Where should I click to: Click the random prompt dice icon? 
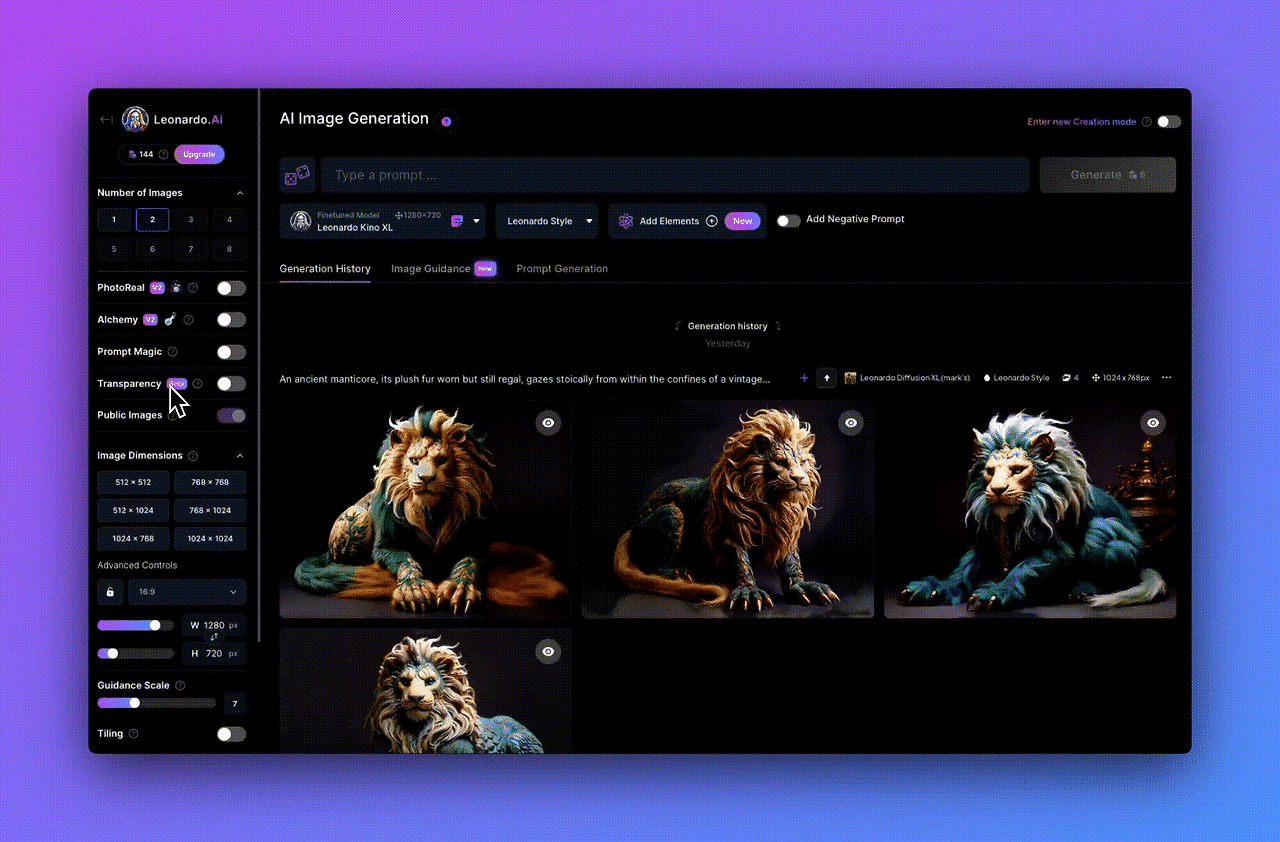[297, 175]
